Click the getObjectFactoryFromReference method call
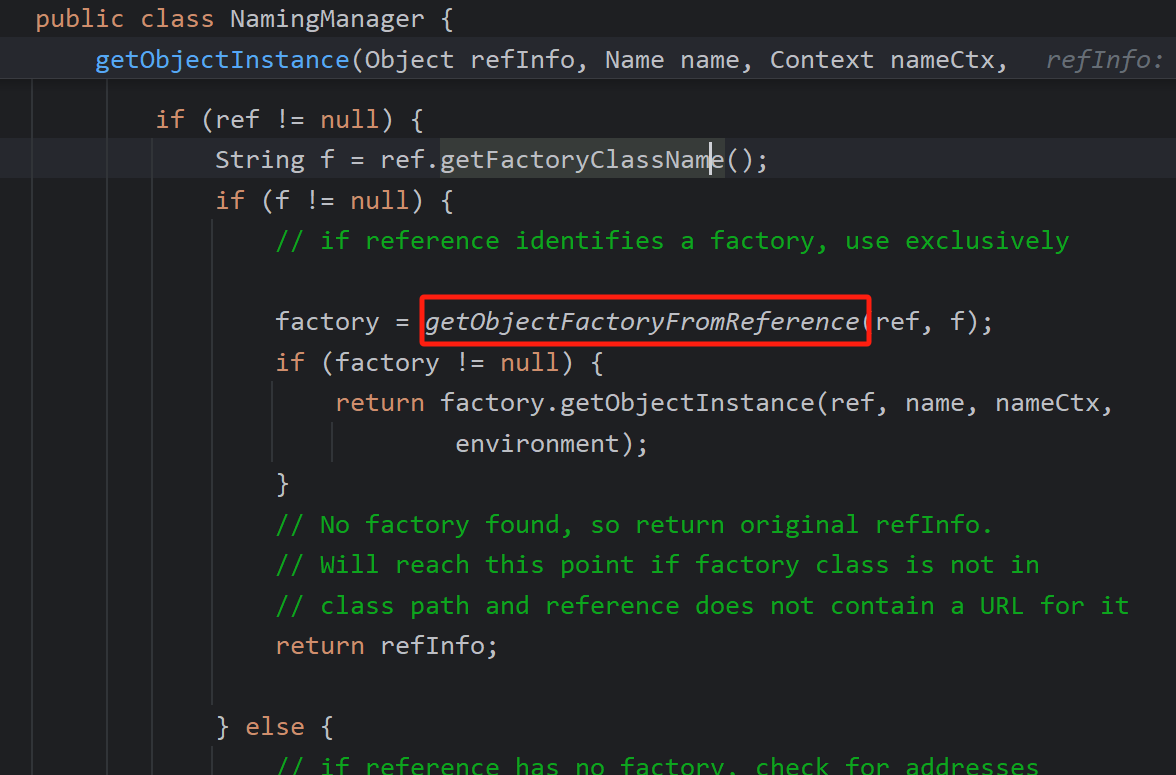The width and height of the screenshot is (1176, 775). (x=642, y=322)
